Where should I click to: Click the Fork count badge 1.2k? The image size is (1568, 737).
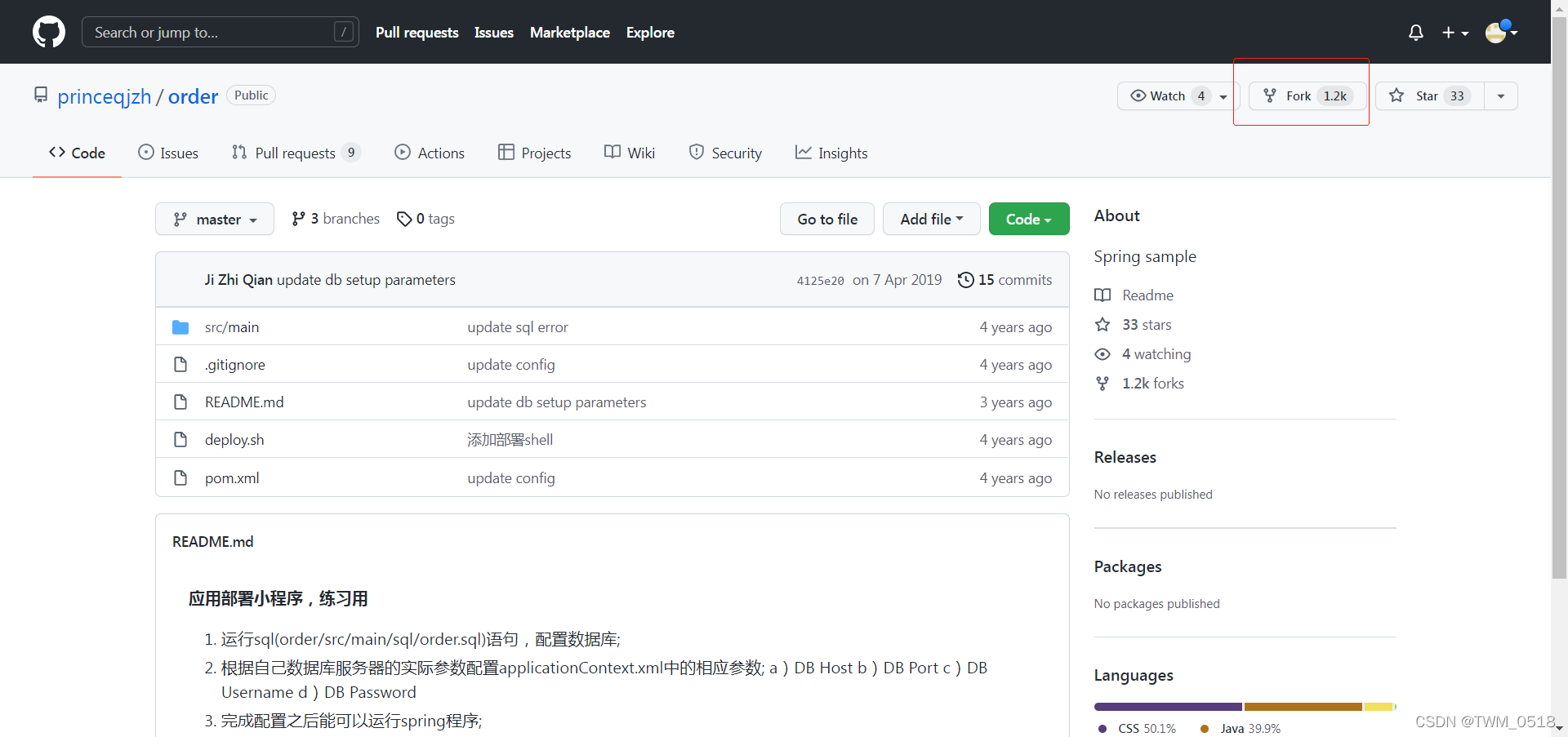click(x=1335, y=95)
